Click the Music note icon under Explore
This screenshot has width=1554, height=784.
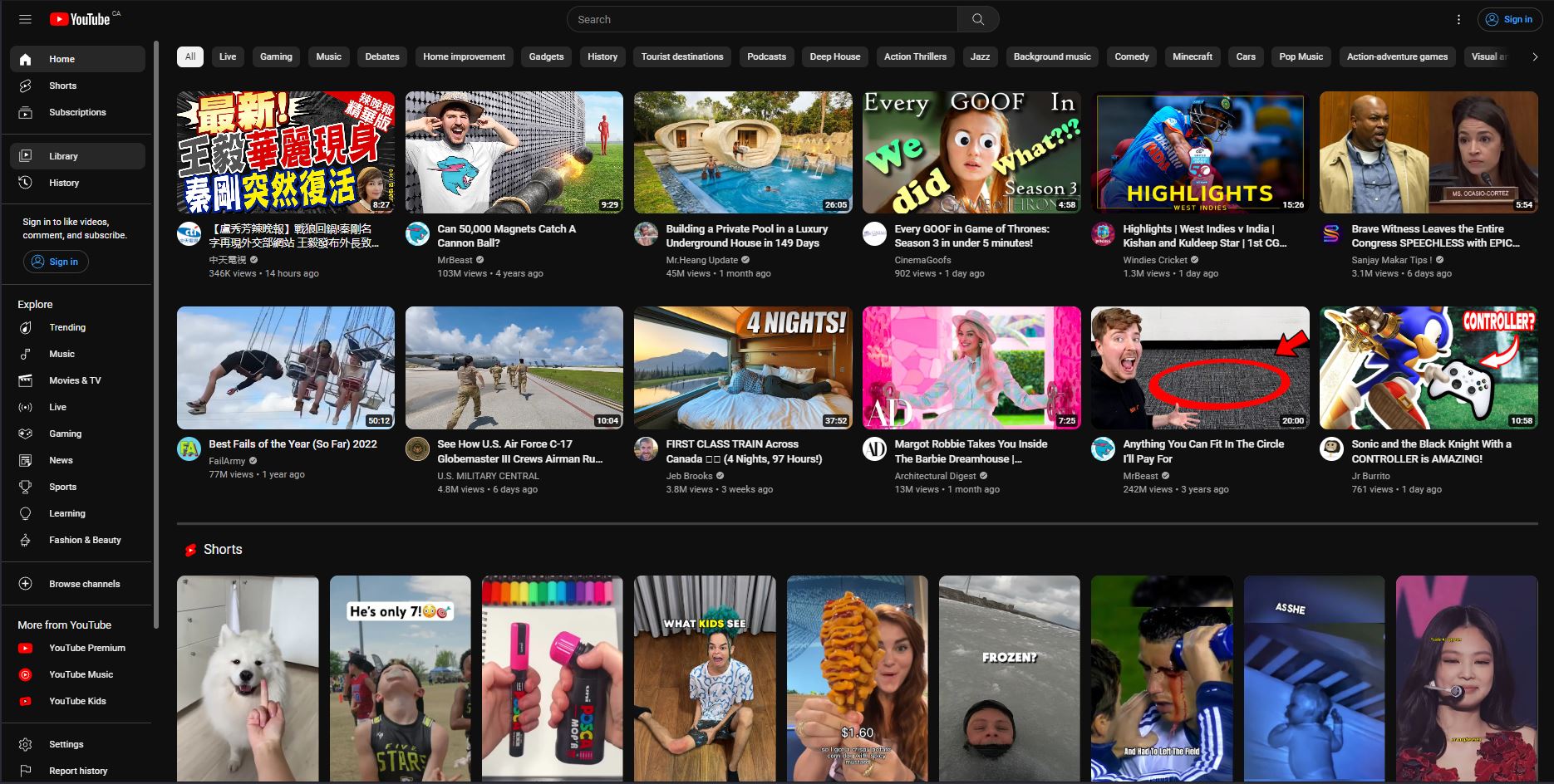click(26, 354)
